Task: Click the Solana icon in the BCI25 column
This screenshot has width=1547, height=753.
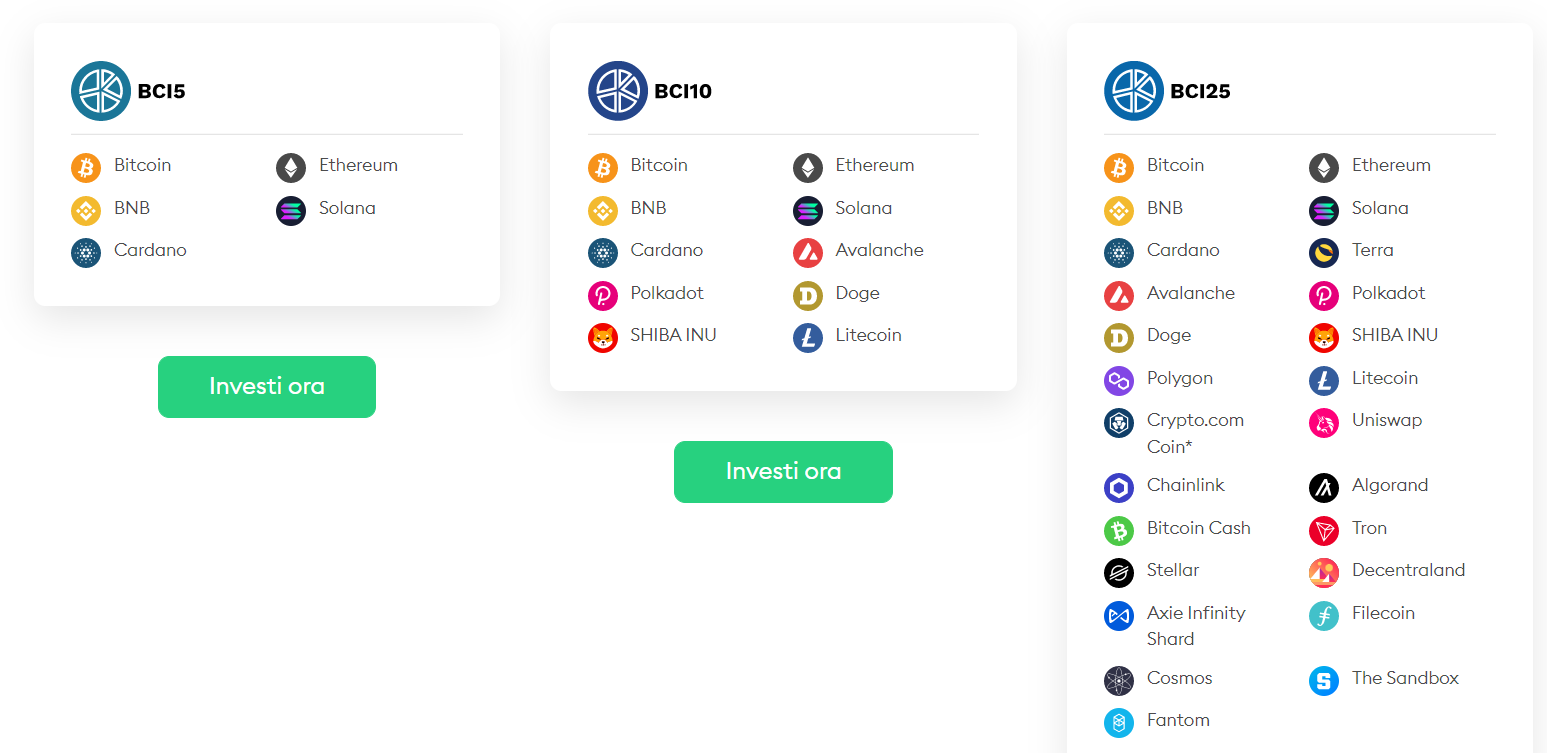Action: click(x=1323, y=210)
